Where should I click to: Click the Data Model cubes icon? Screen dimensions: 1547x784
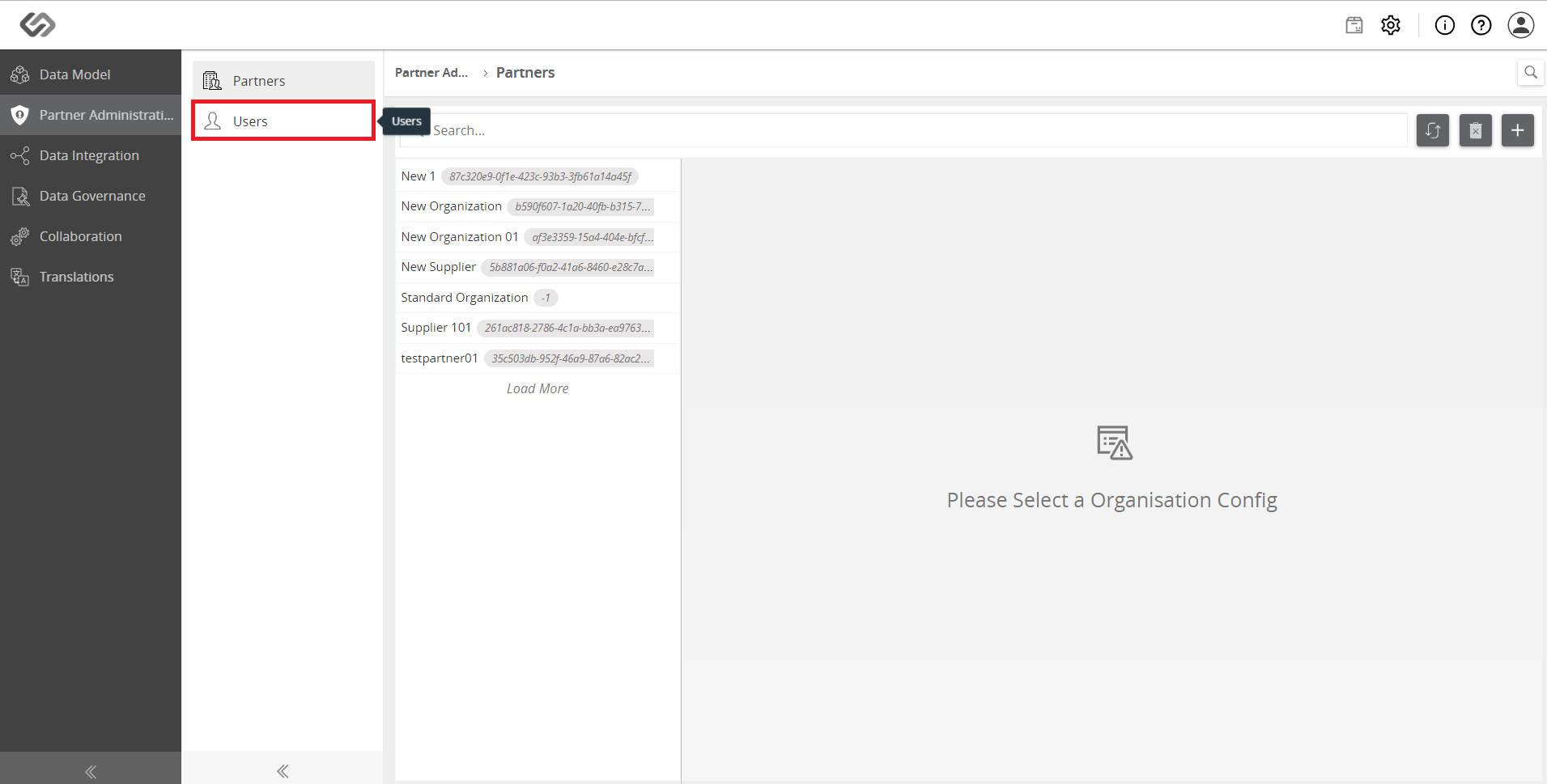[20, 74]
